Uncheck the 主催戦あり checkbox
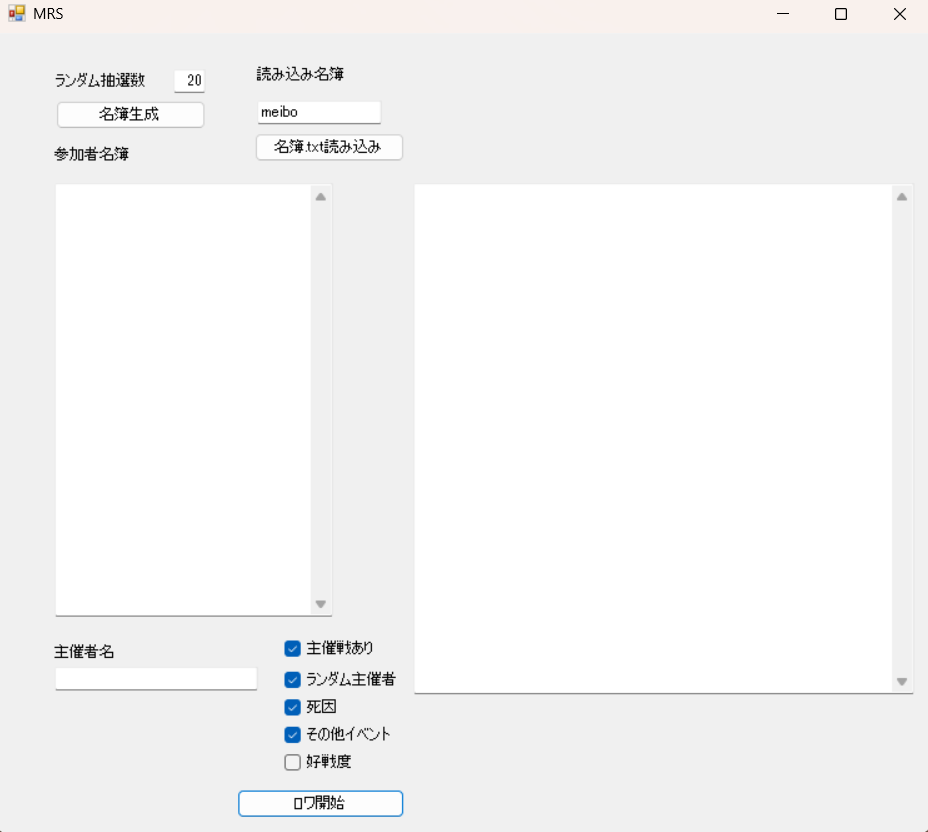The image size is (928, 832). (293, 648)
